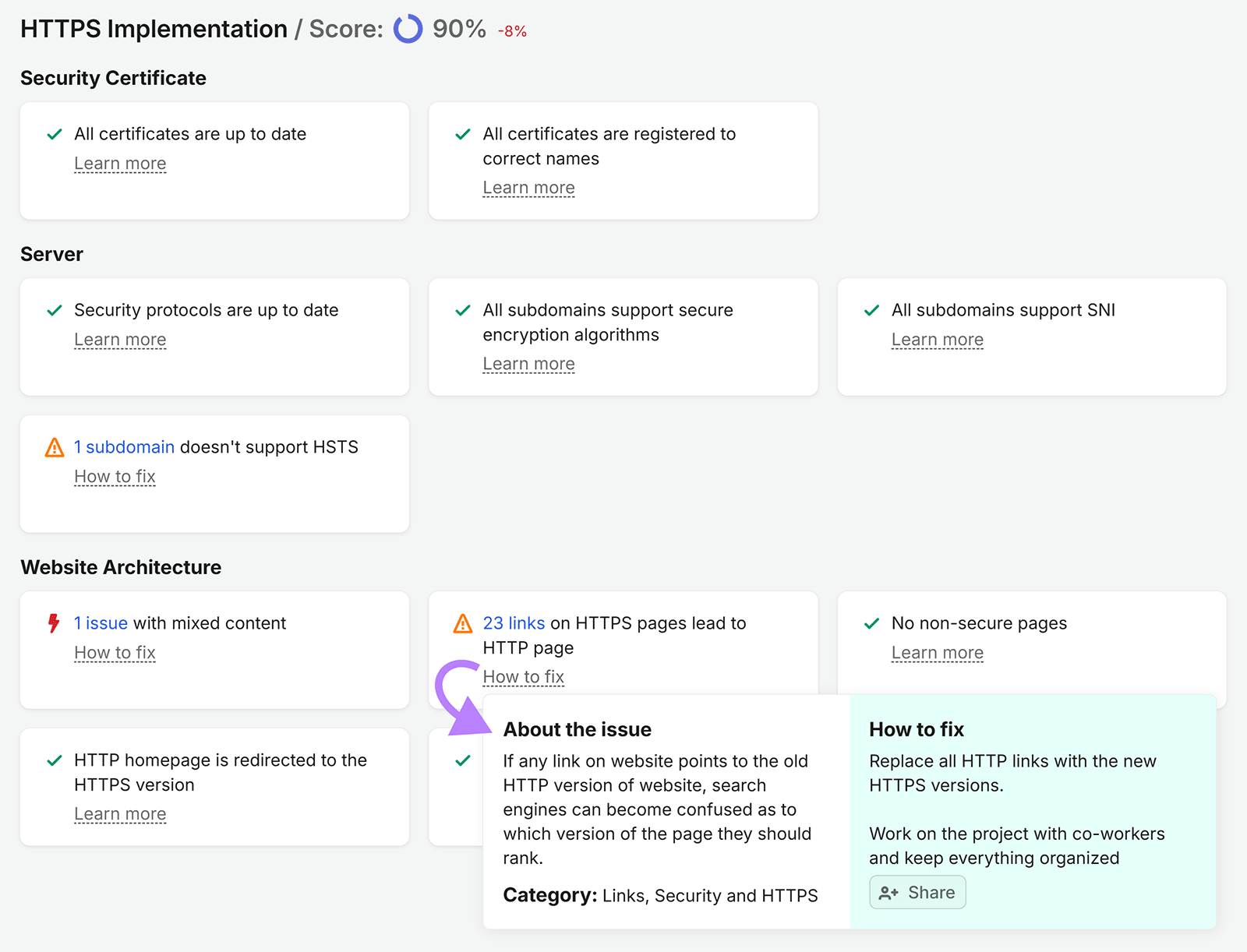
Task: Click checkmark icon beside Security protocols are up to date
Action: [55, 311]
